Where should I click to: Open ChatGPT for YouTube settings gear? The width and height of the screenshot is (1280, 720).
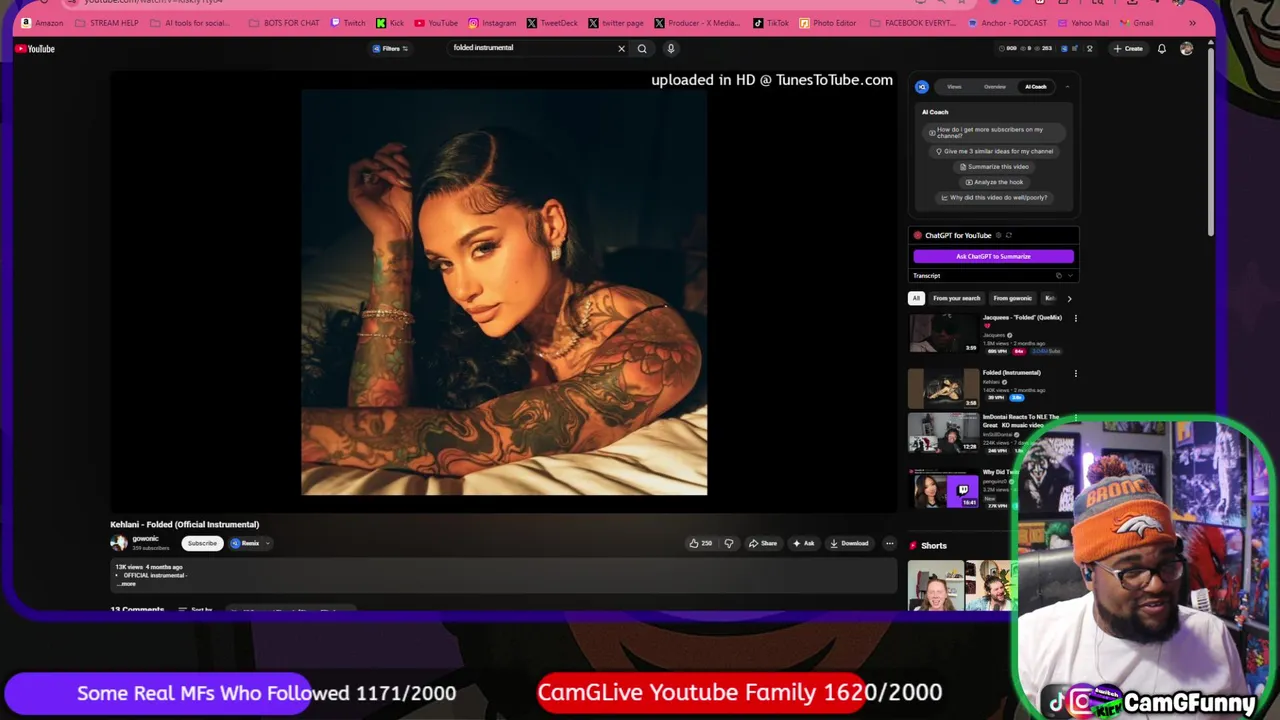coord(998,235)
